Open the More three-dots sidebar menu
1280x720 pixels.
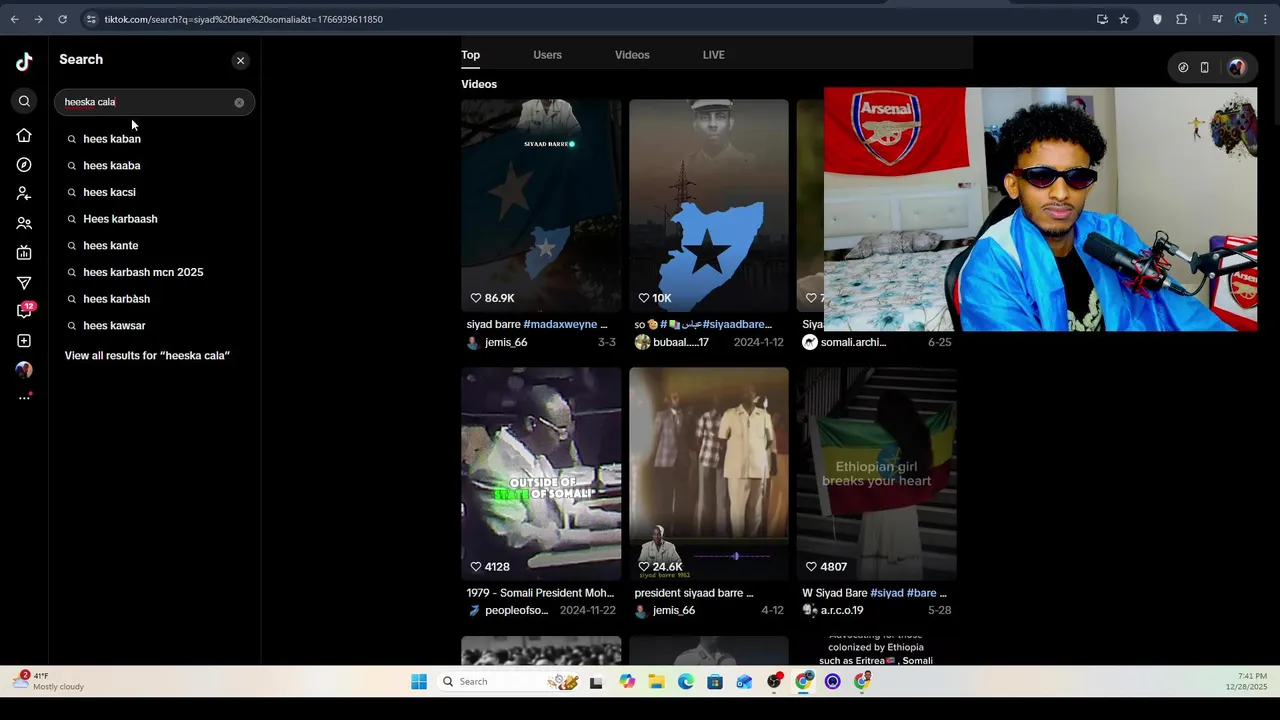[24, 398]
